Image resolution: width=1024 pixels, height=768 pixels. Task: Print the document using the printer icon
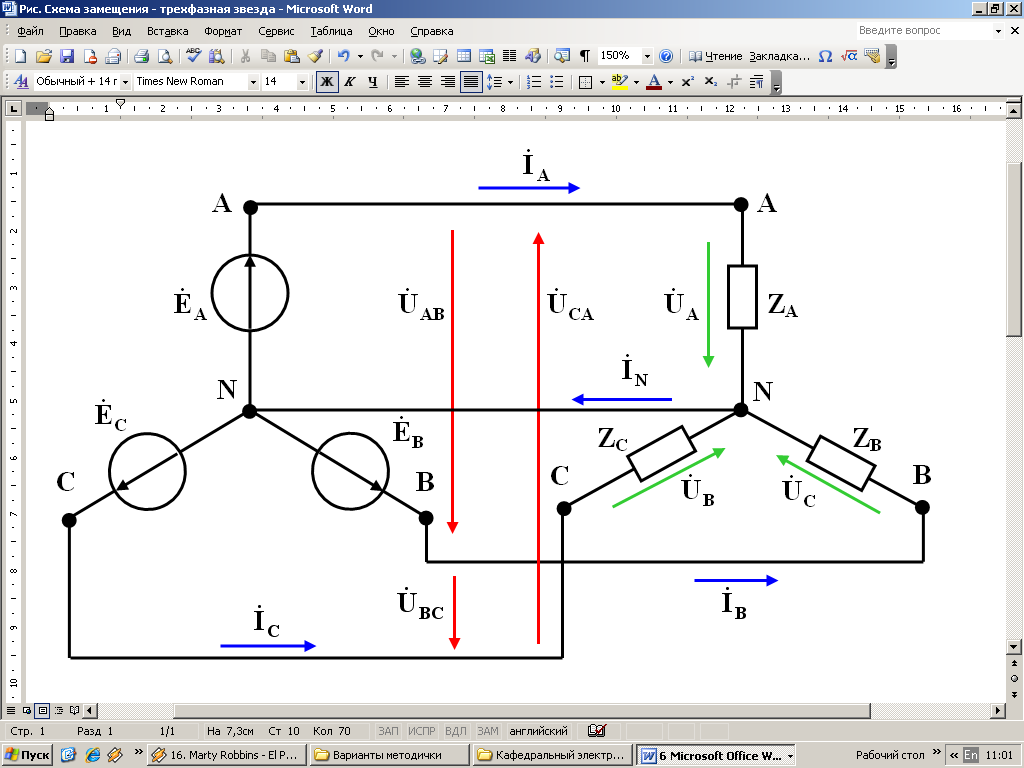(x=142, y=56)
